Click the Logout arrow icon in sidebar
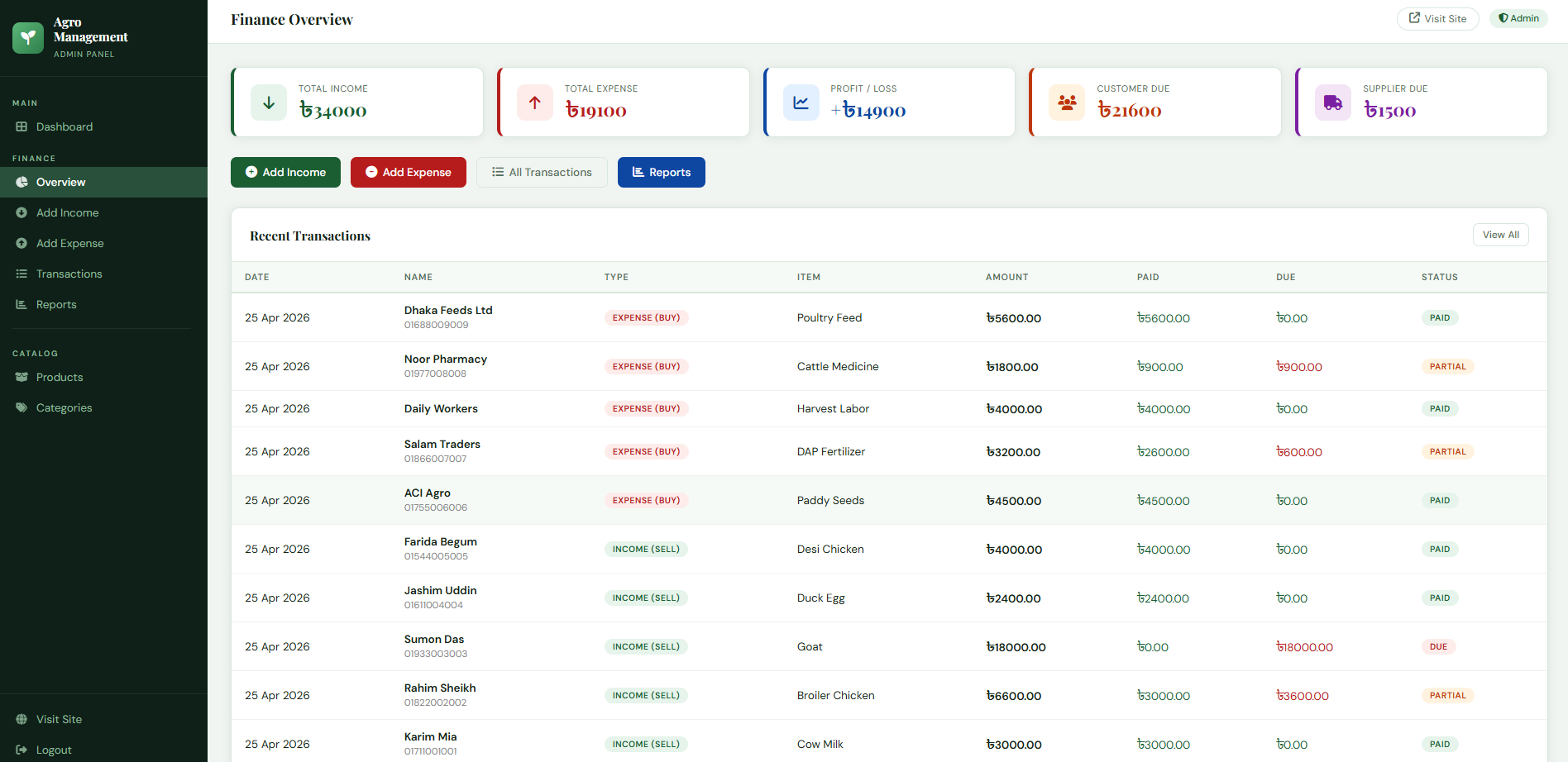 (22, 750)
